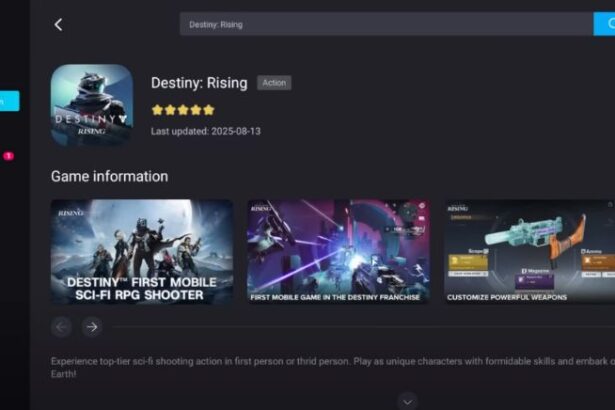
Task: Show next screenshots with right arrow
Action: (x=92, y=327)
